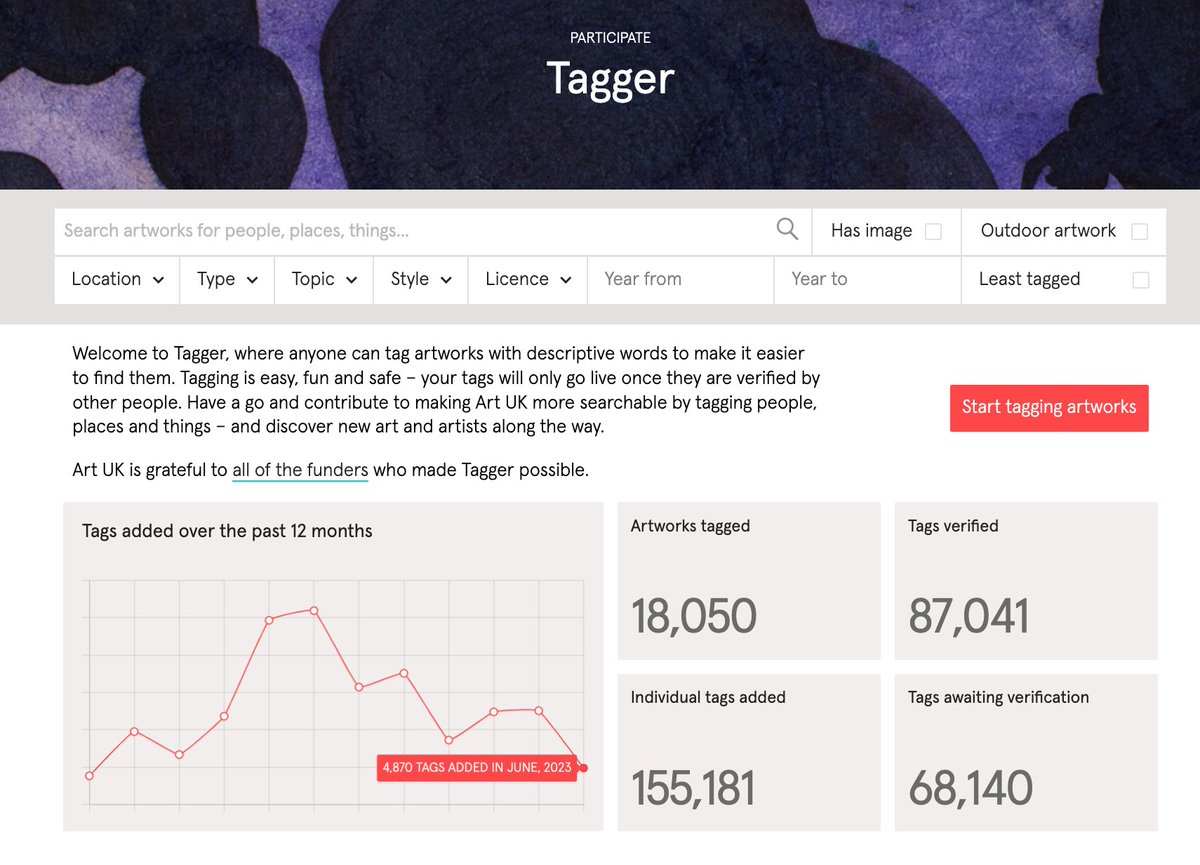Screen dimensions: 1200x865
Task: Expand the Style dropdown
Action: (x=421, y=280)
